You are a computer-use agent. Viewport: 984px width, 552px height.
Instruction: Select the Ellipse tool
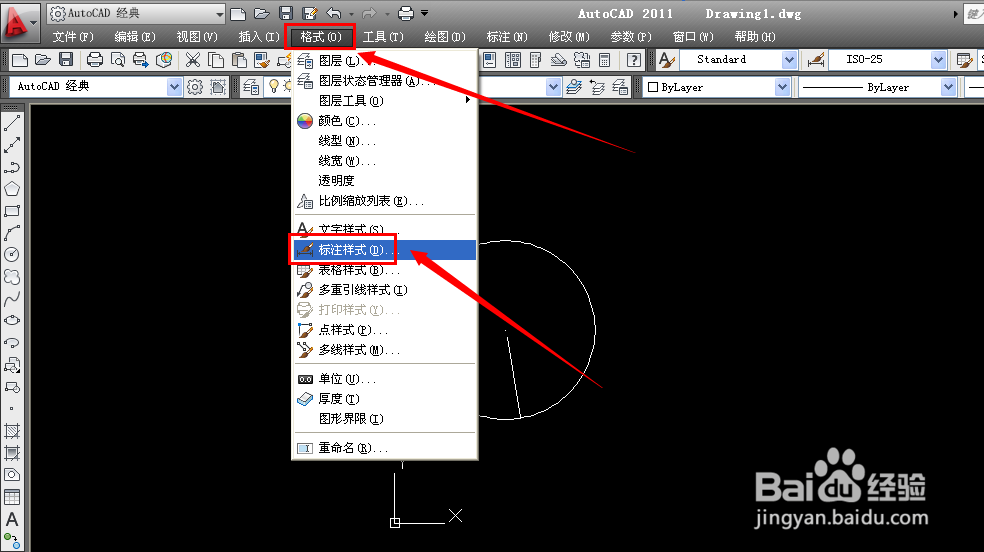click(12, 321)
